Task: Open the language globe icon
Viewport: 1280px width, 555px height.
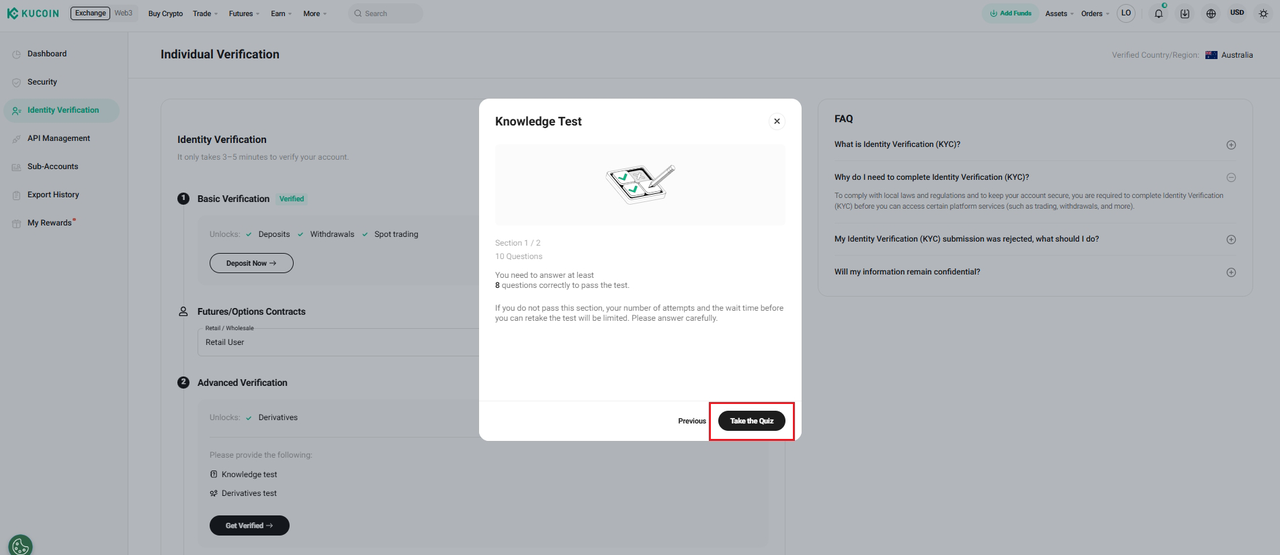Action: point(1211,14)
